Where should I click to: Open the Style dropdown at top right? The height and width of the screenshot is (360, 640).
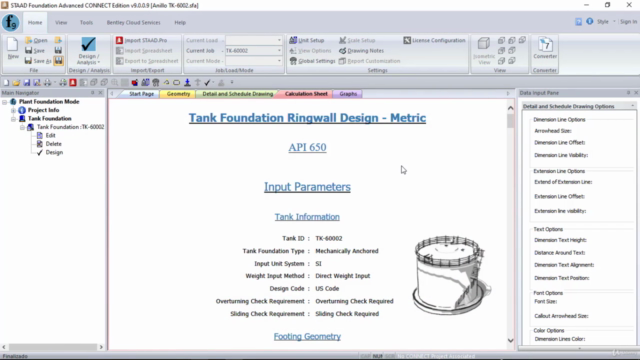pyautogui.click(x=606, y=22)
